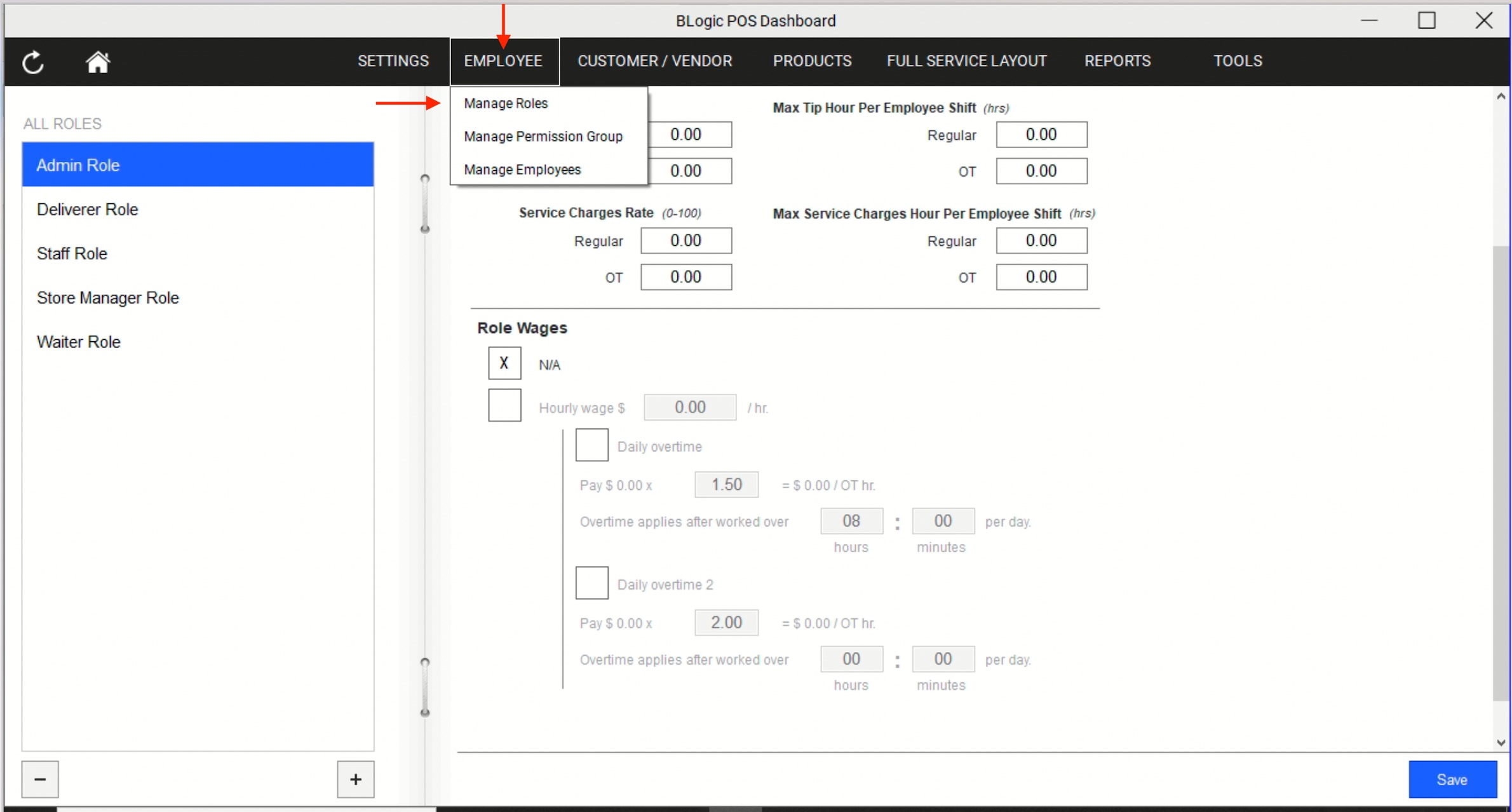Click the scroll down arrow at bottom
1512x812 pixels.
(1501, 742)
